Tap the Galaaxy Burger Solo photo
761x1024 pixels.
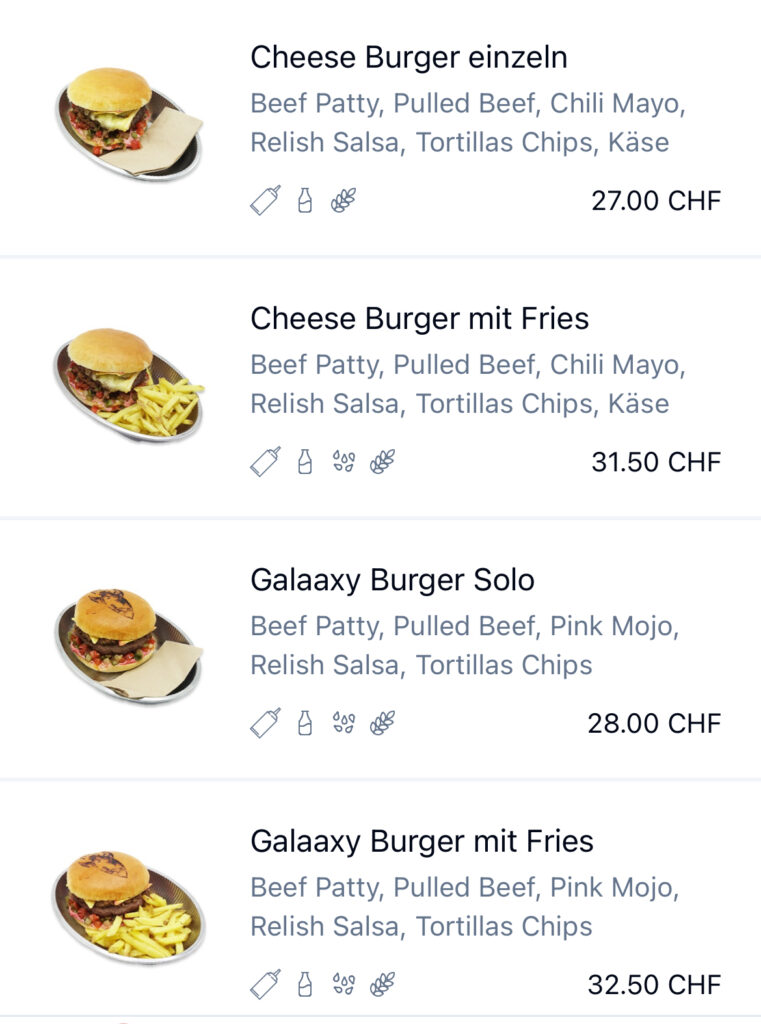tap(128, 645)
